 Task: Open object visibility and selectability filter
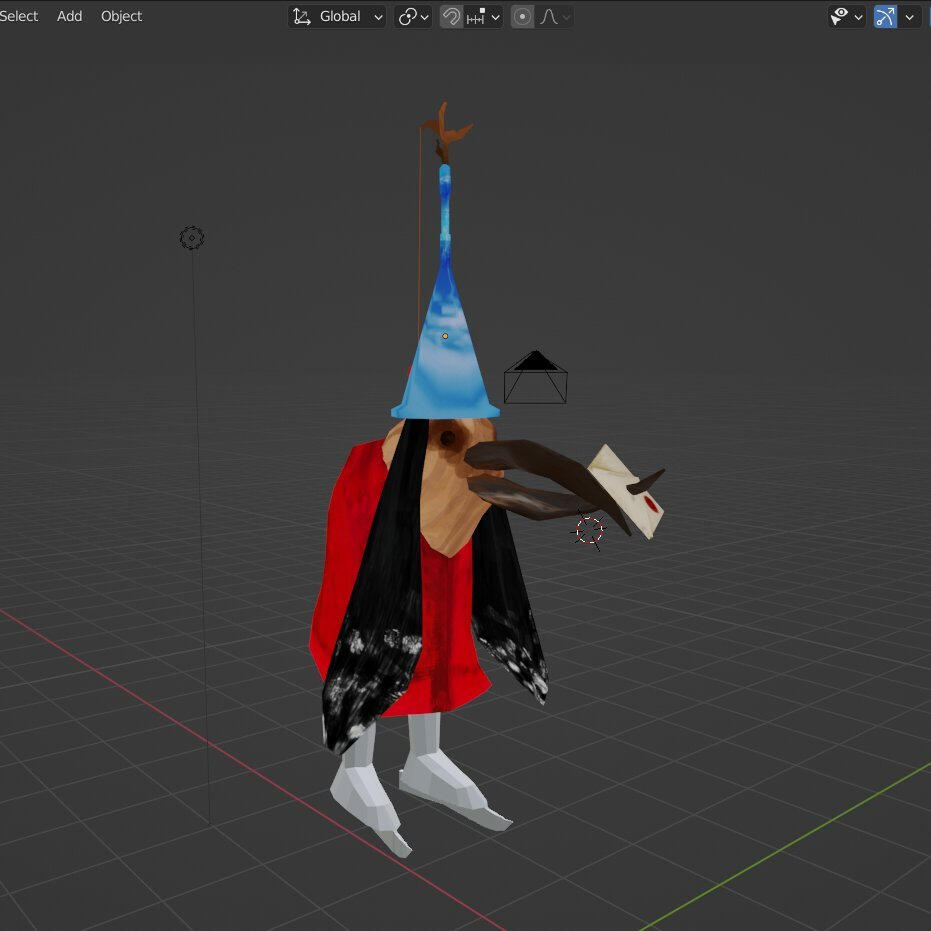tap(846, 16)
